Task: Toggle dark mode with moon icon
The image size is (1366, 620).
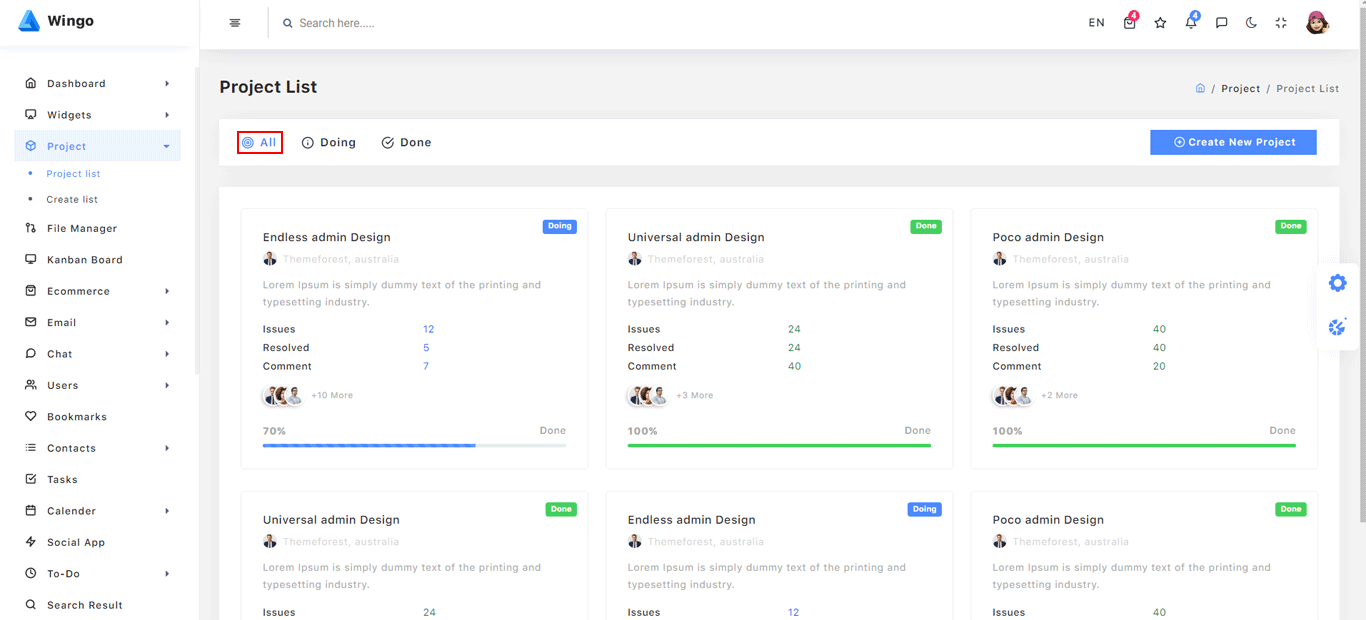Action: (1251, 23)
